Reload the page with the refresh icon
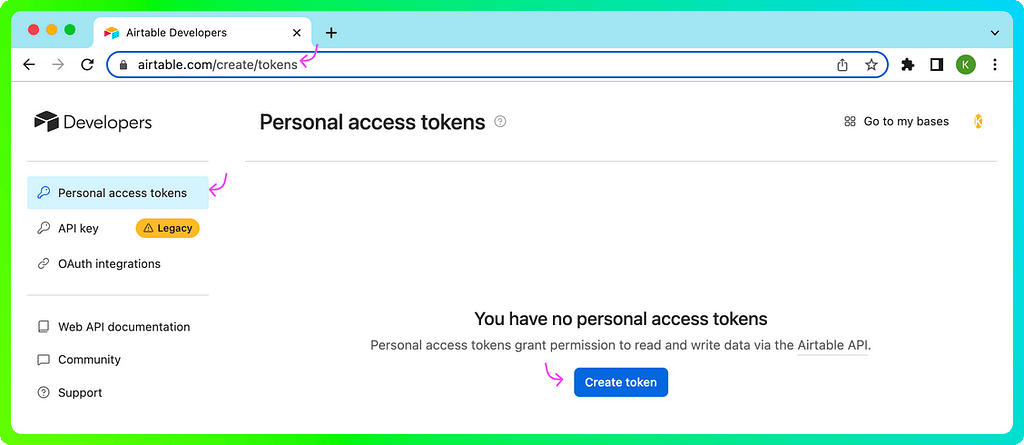The height and width of the screenshot is (445, 1024). pyautogui.click(x=87, y=64)
